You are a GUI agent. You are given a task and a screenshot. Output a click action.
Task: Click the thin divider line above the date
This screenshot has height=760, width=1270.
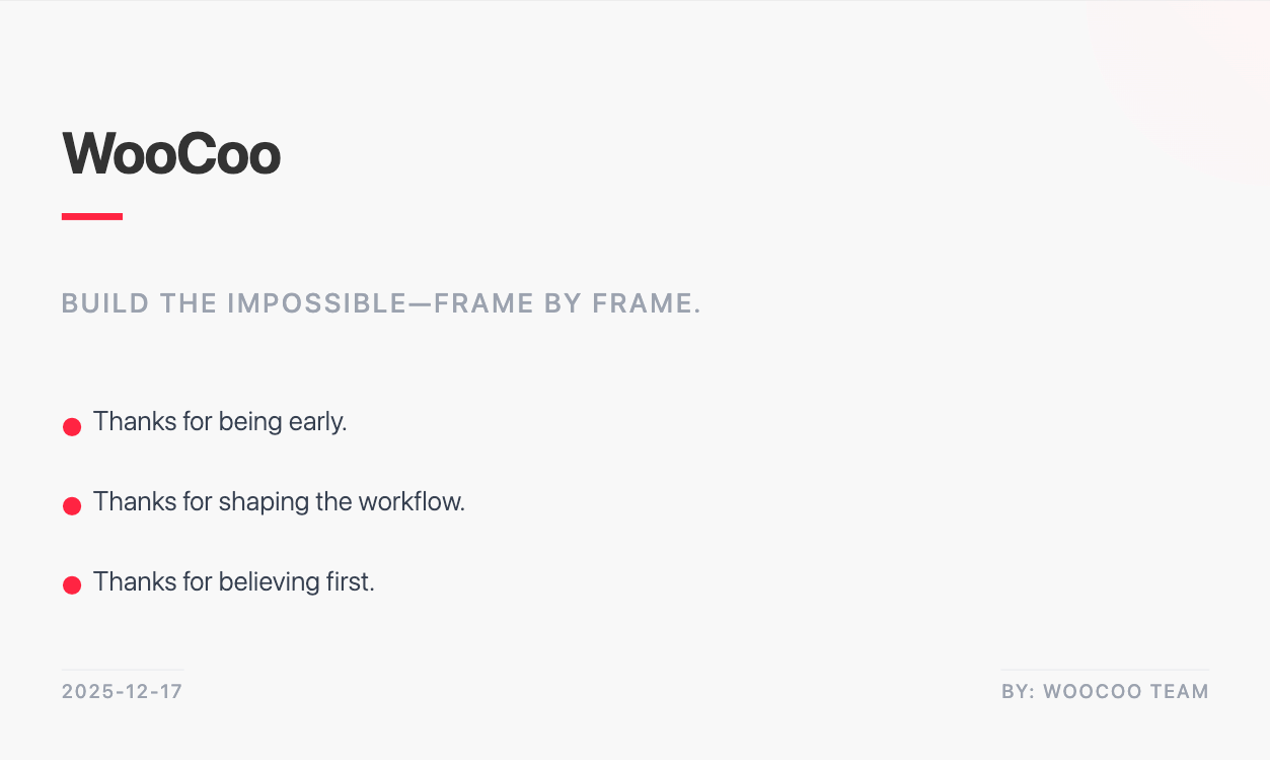122,670
